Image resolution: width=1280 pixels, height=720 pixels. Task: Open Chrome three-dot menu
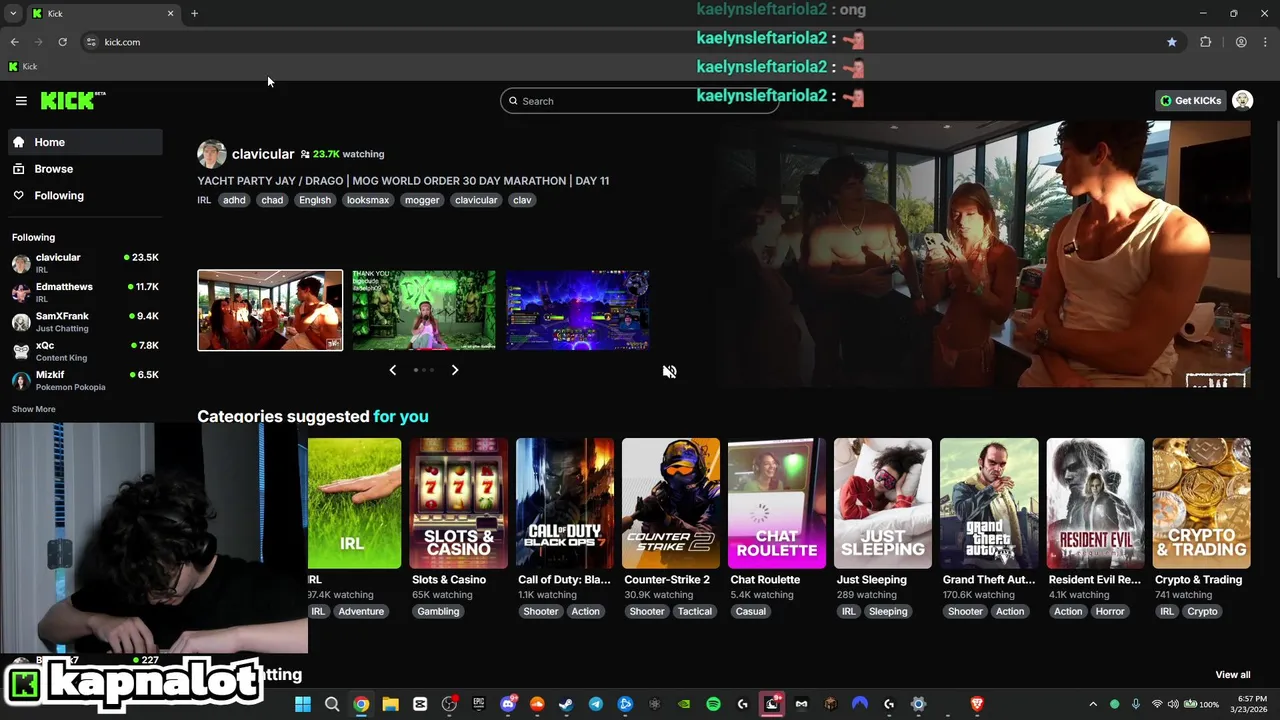1266,42
